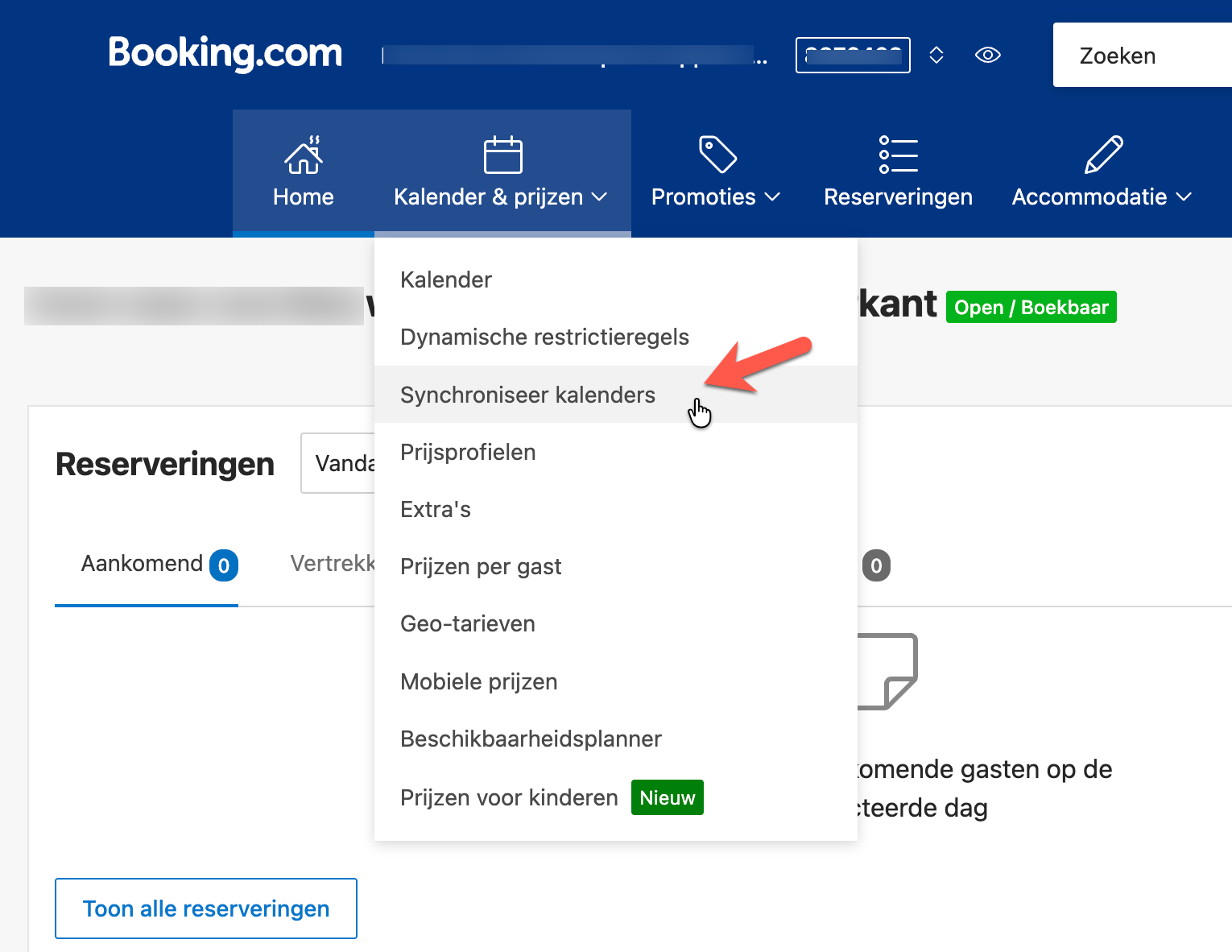Click the Home house icon
The image size is (1232, 952).
pos(304,155)
